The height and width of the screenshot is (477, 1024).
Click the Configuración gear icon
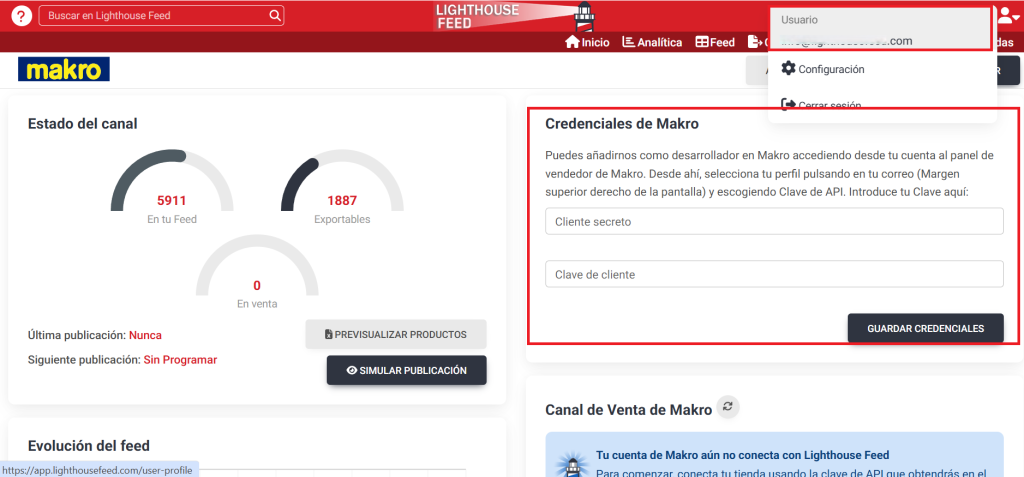click(788, 69)
